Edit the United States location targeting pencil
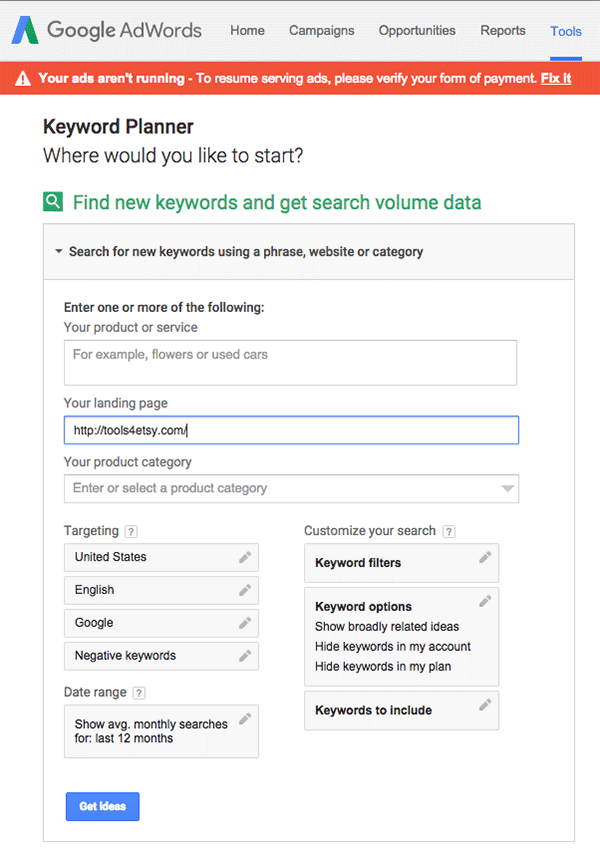Screen dimensions: 600x853 pyautogui.click(x=245, y=557)
